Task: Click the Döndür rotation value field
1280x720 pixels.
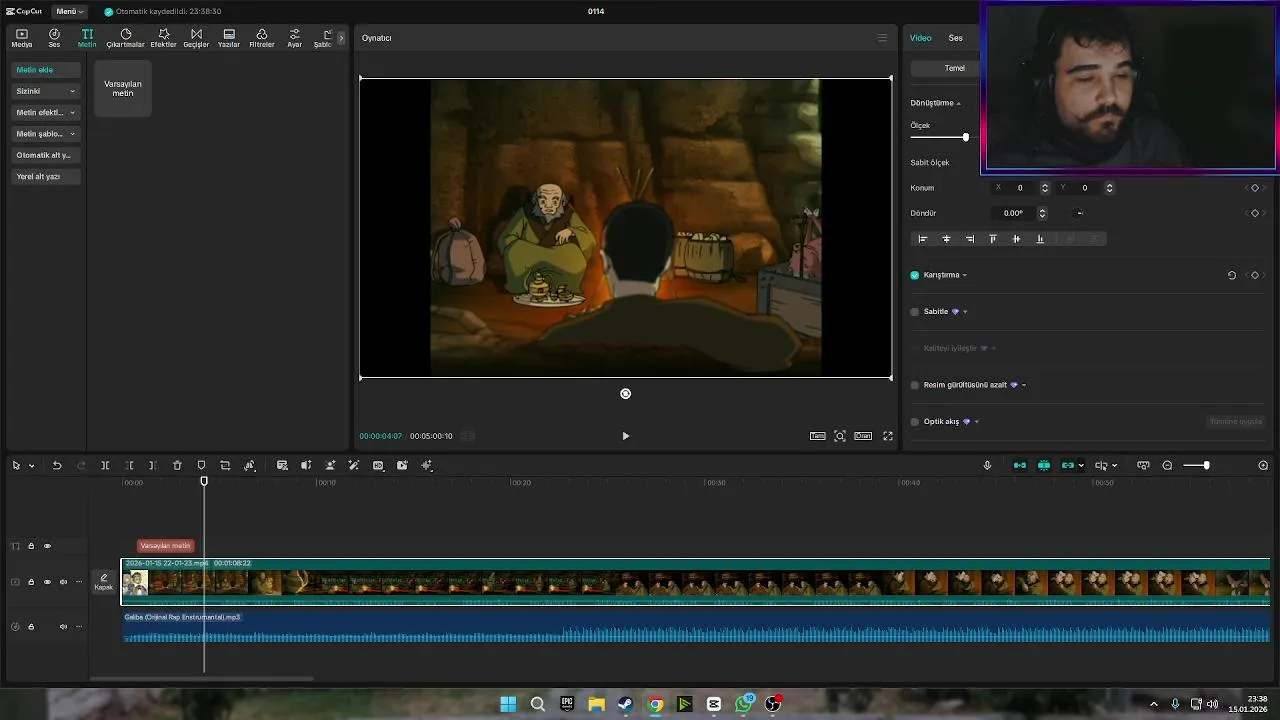Action: point(1014,213)
